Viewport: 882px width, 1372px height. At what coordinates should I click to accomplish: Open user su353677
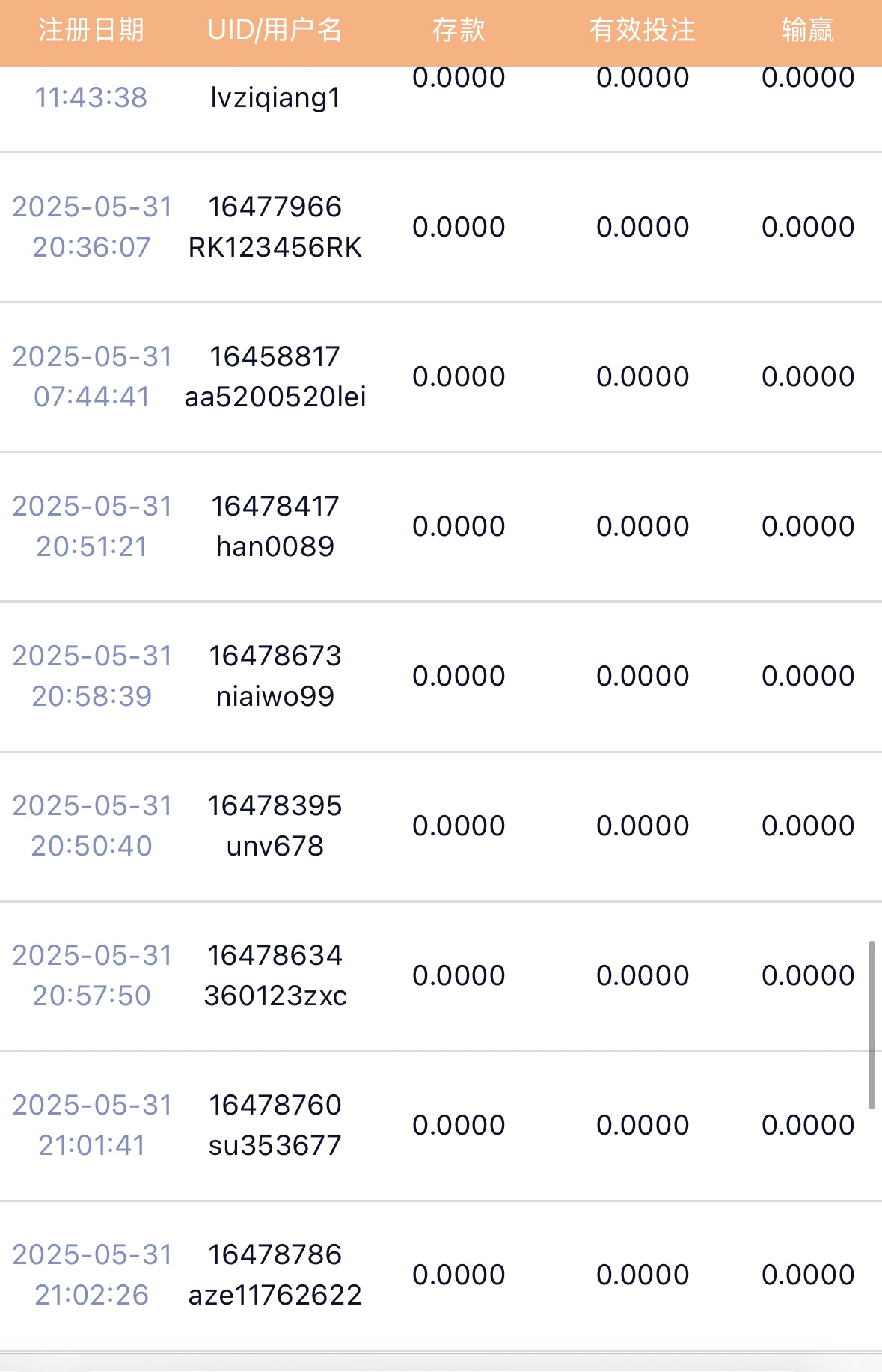[275, 1145]
